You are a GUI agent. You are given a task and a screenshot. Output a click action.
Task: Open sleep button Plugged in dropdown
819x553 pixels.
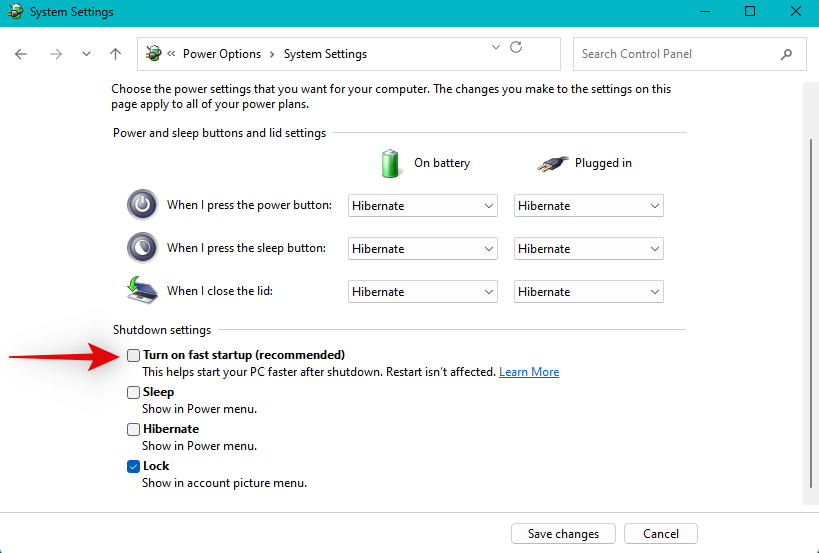tap(588, 249)
